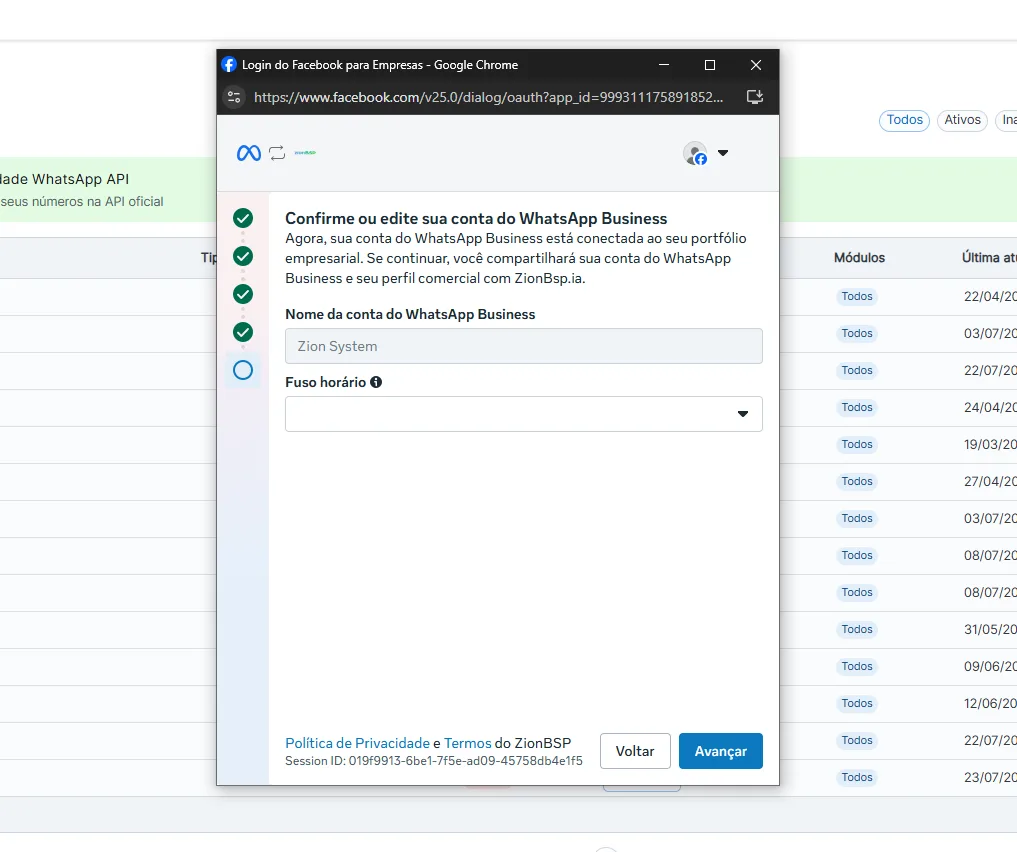Click the Meta logo icon
The image size is (1017, 852).
pos(248,153)
